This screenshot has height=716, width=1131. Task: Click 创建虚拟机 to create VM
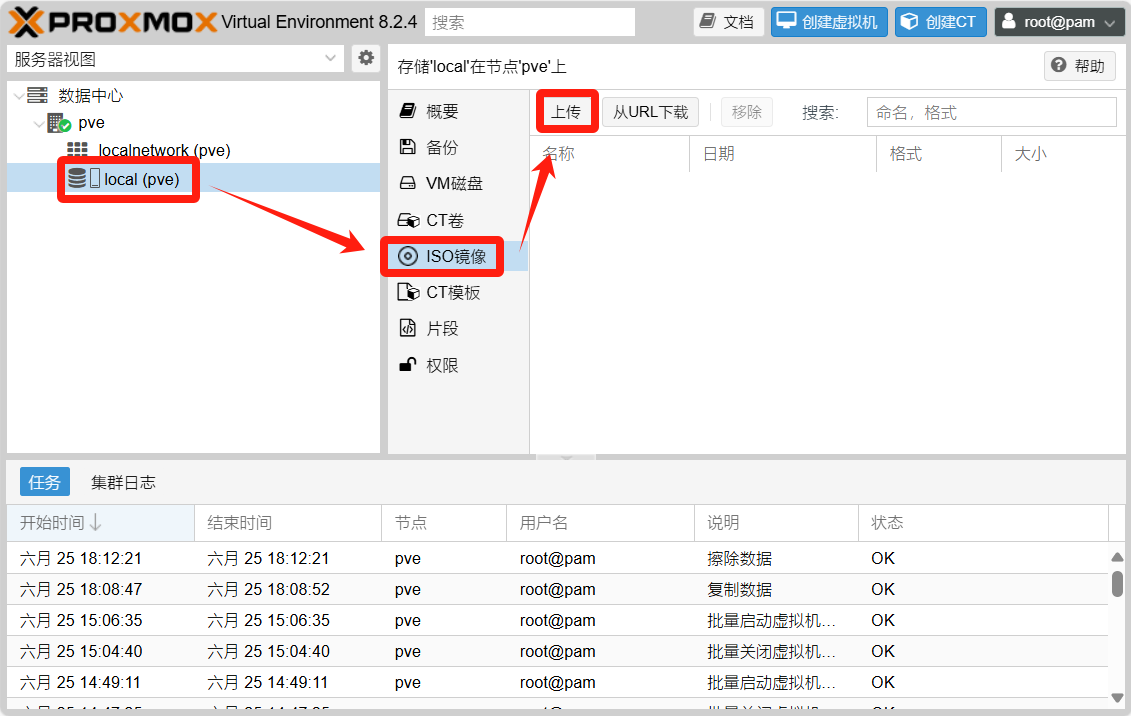click(x=829, y=22)
